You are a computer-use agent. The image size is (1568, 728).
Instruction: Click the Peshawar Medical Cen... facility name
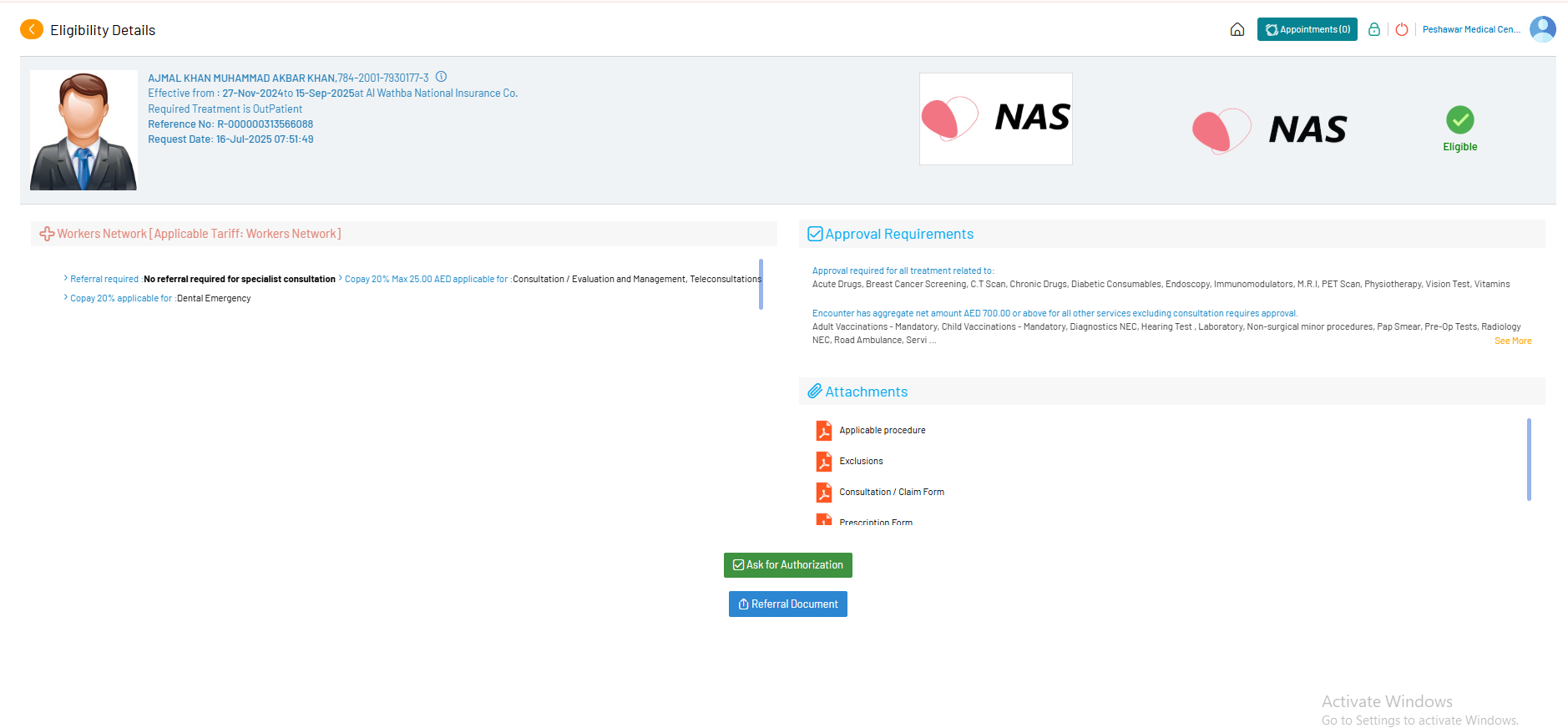click(1471, 29)
